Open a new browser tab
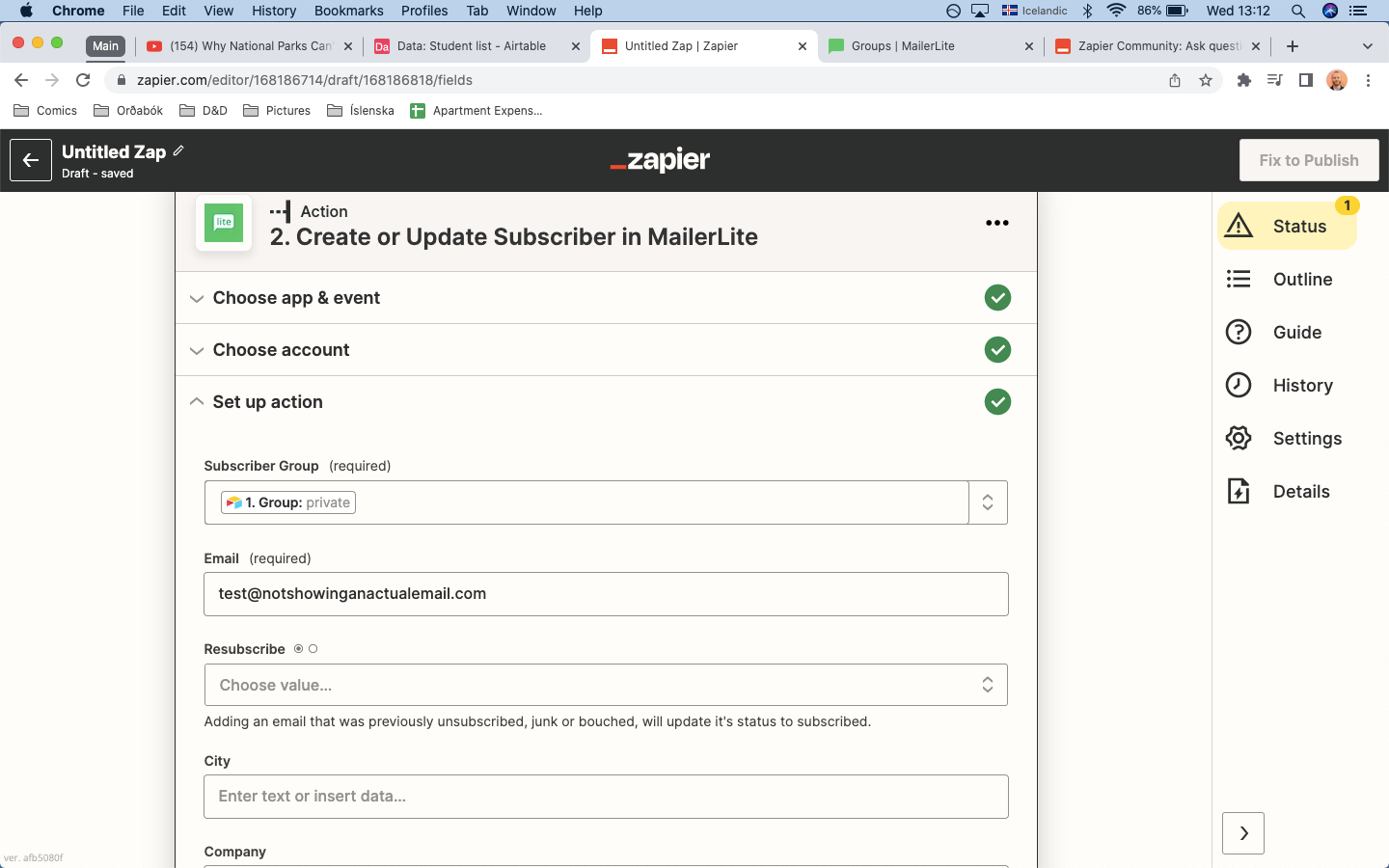The image size is (1389, 868). pos(1293,46)
